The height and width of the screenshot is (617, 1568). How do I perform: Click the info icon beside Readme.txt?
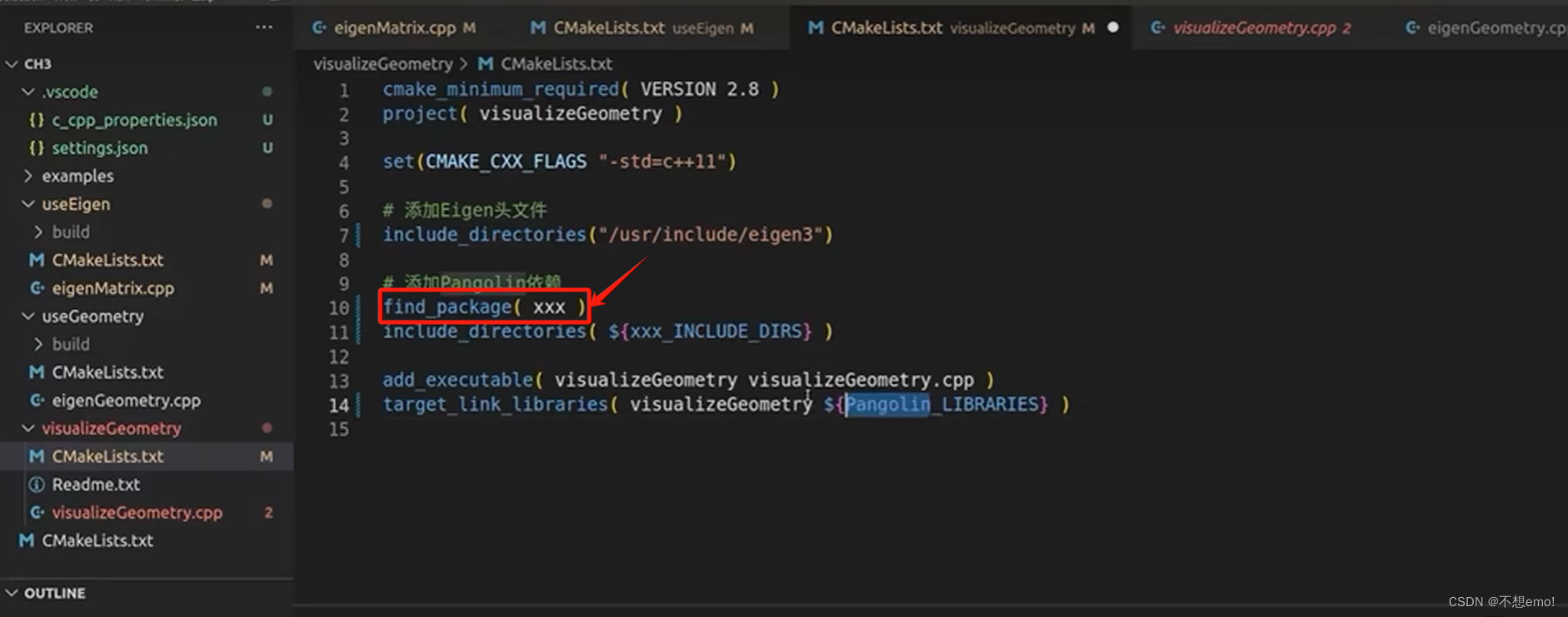pyautogui.click(x=37, y=485)
